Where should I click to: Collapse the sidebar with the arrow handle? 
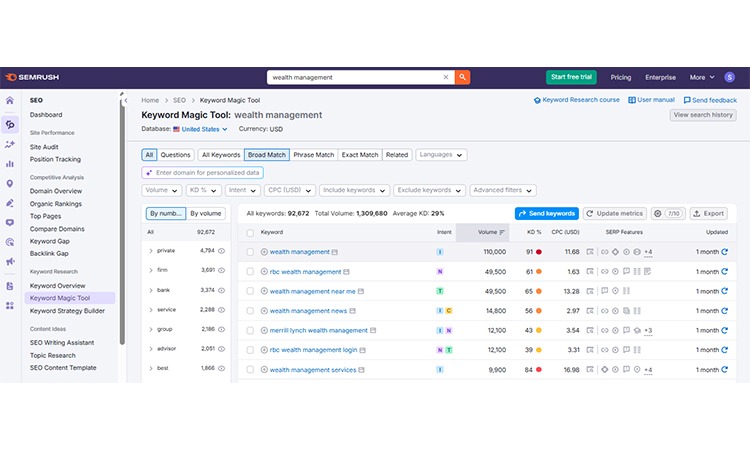pos(126,100)
